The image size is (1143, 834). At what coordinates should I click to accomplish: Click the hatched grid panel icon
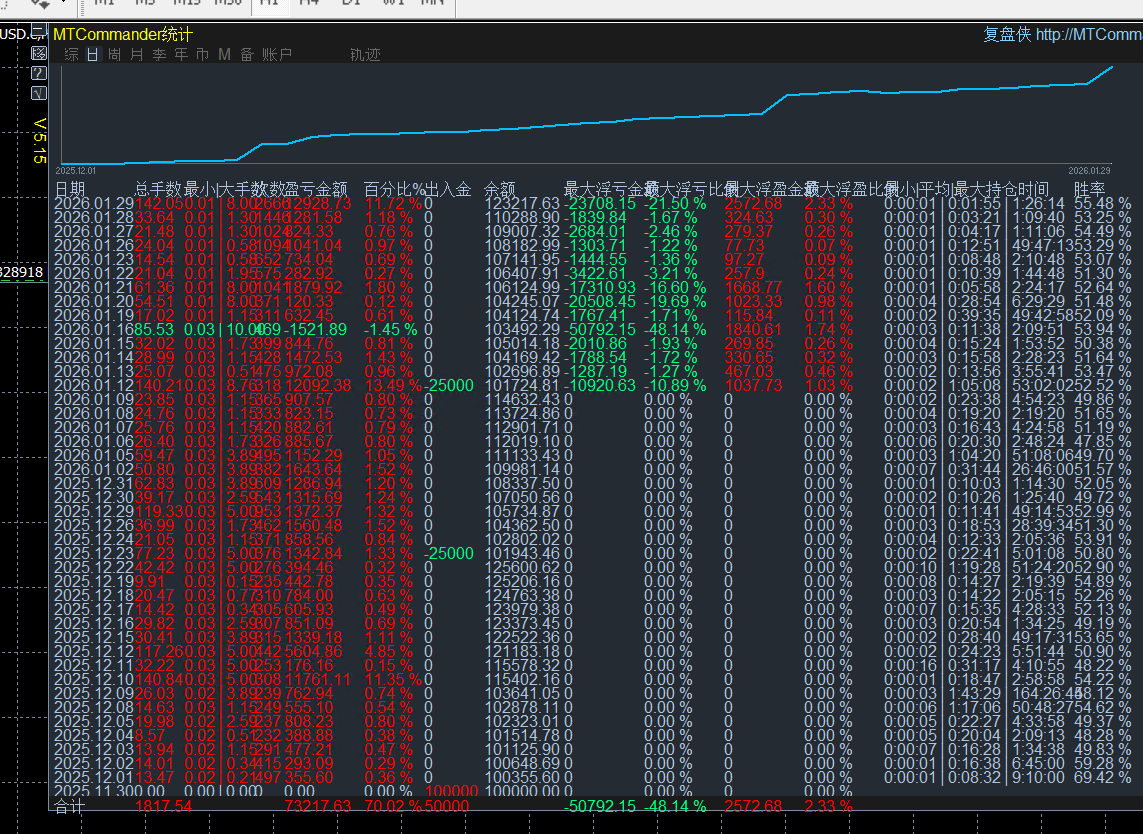pos(39,52)
